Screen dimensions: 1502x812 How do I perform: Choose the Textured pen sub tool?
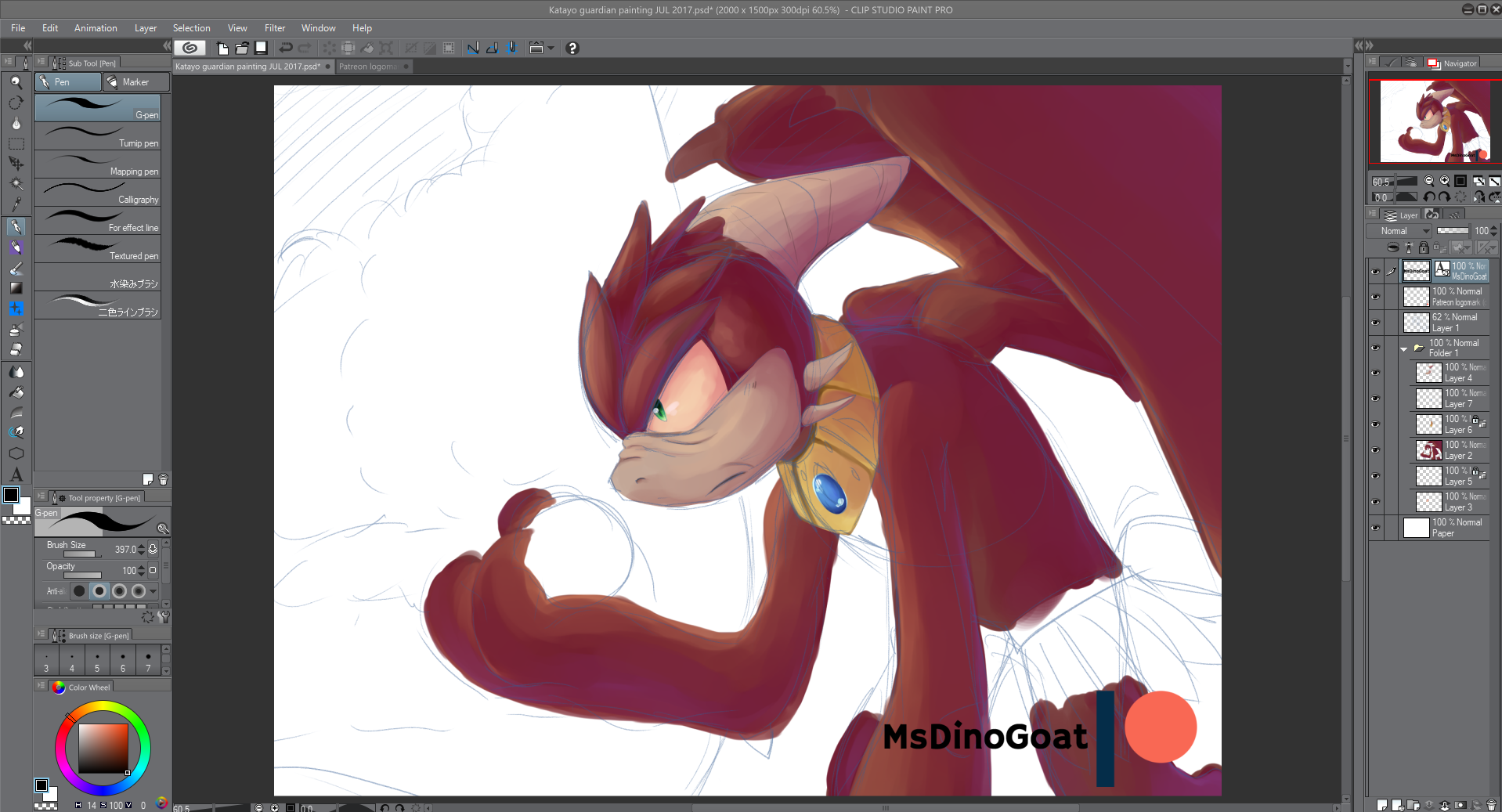click(98, 250)
